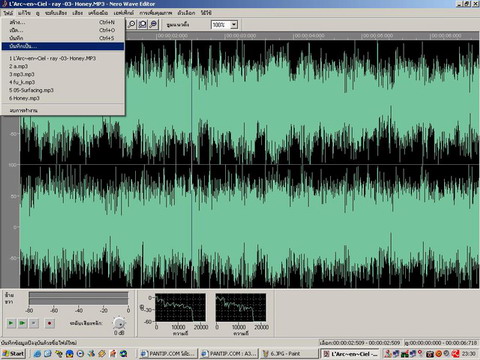Click the zoom out magnifier icon
480x360 pixels.
coord(153,24)
